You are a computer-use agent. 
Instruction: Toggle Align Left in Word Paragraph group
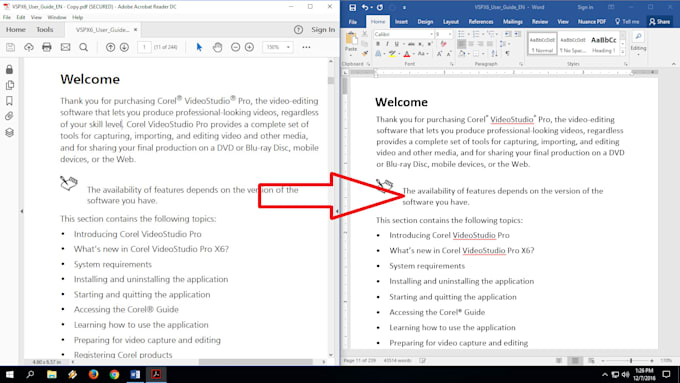(461, 44)
